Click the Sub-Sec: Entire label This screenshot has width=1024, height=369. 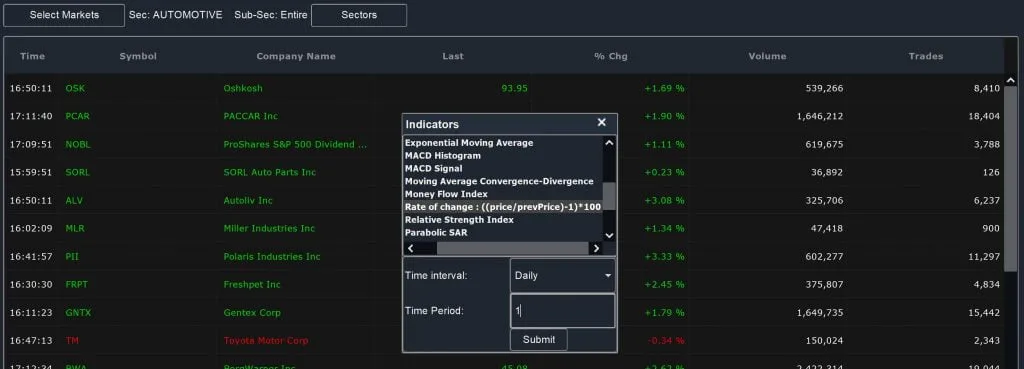pyautogui.click(x=270, y=15)
